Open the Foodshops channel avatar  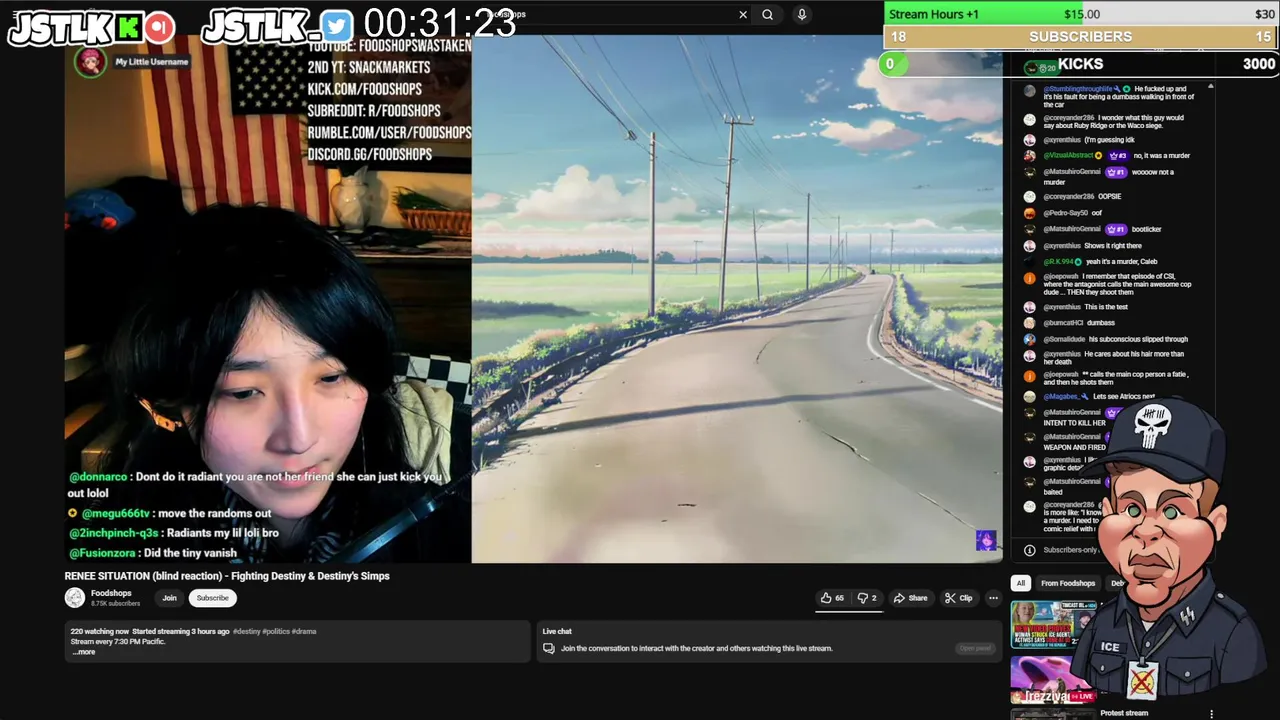[x=75, y=598]
